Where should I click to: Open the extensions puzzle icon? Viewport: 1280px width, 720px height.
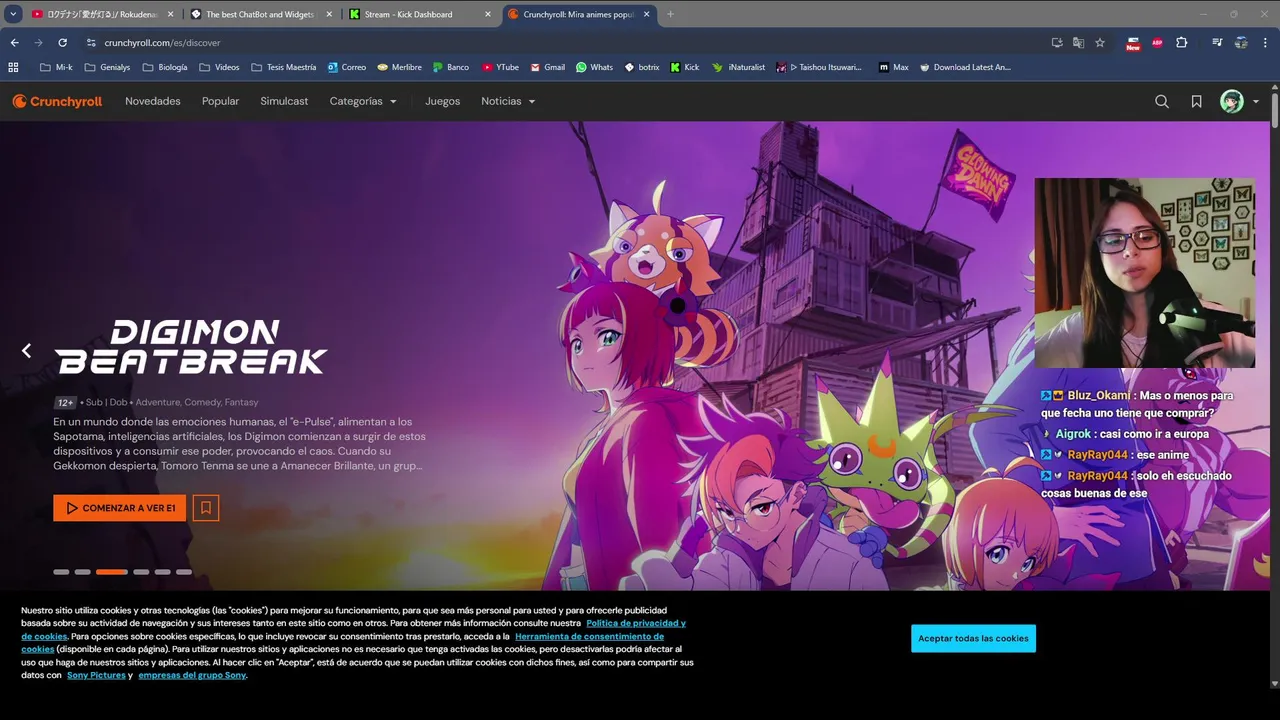[x=1181, y=43]
